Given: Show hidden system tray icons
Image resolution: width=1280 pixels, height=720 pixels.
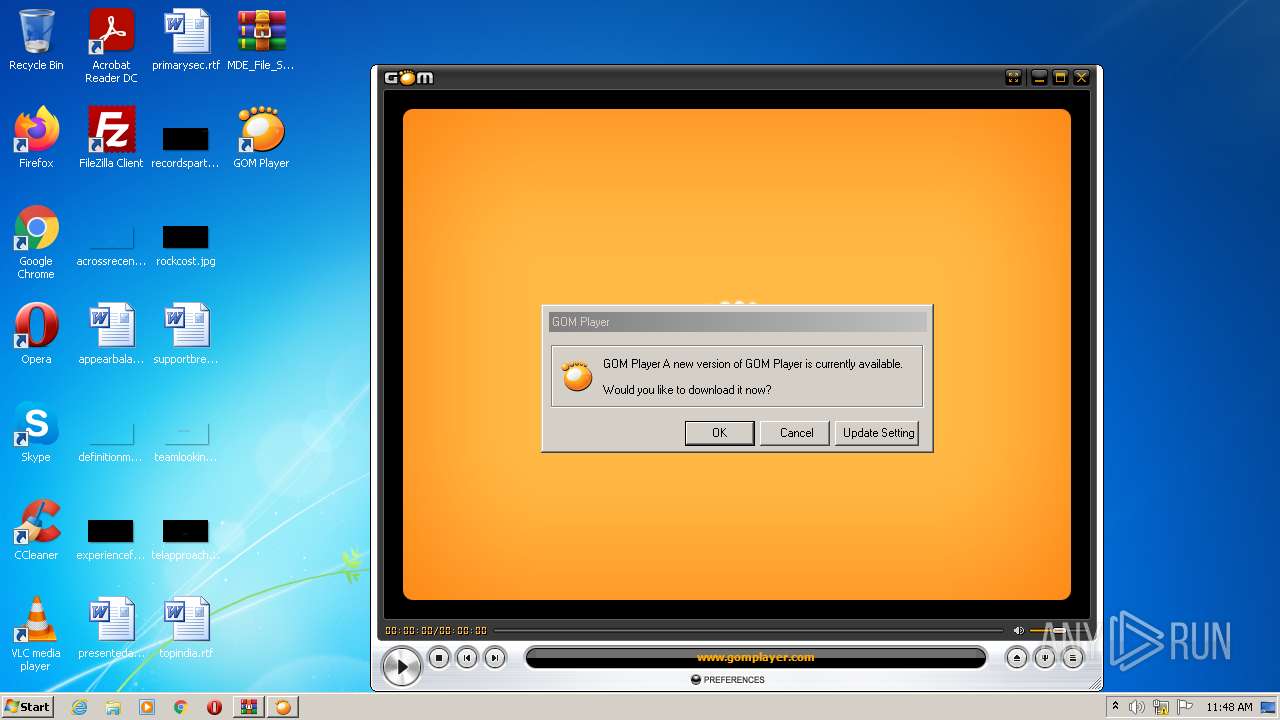Looking at the screenshot, I should point(1115,707).
